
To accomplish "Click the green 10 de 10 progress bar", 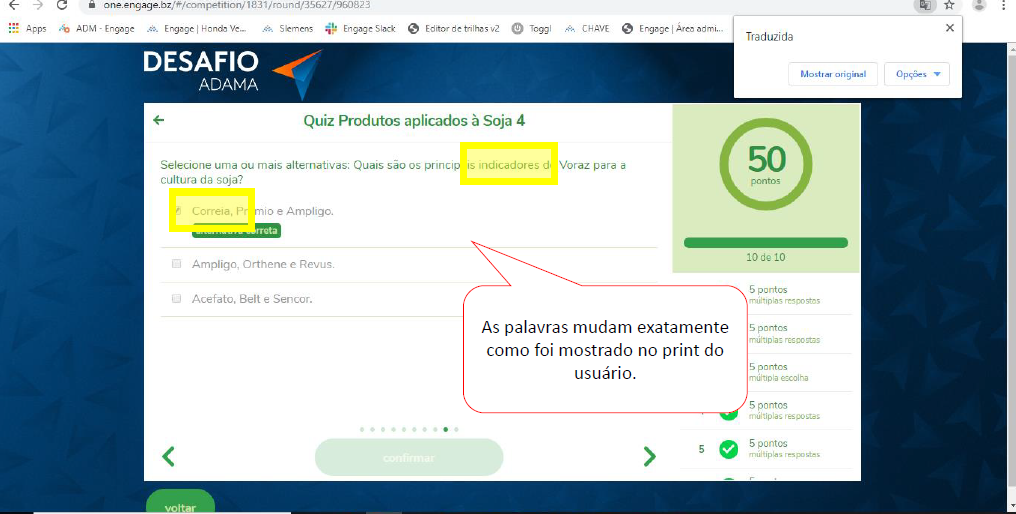I will coord(766,242).
